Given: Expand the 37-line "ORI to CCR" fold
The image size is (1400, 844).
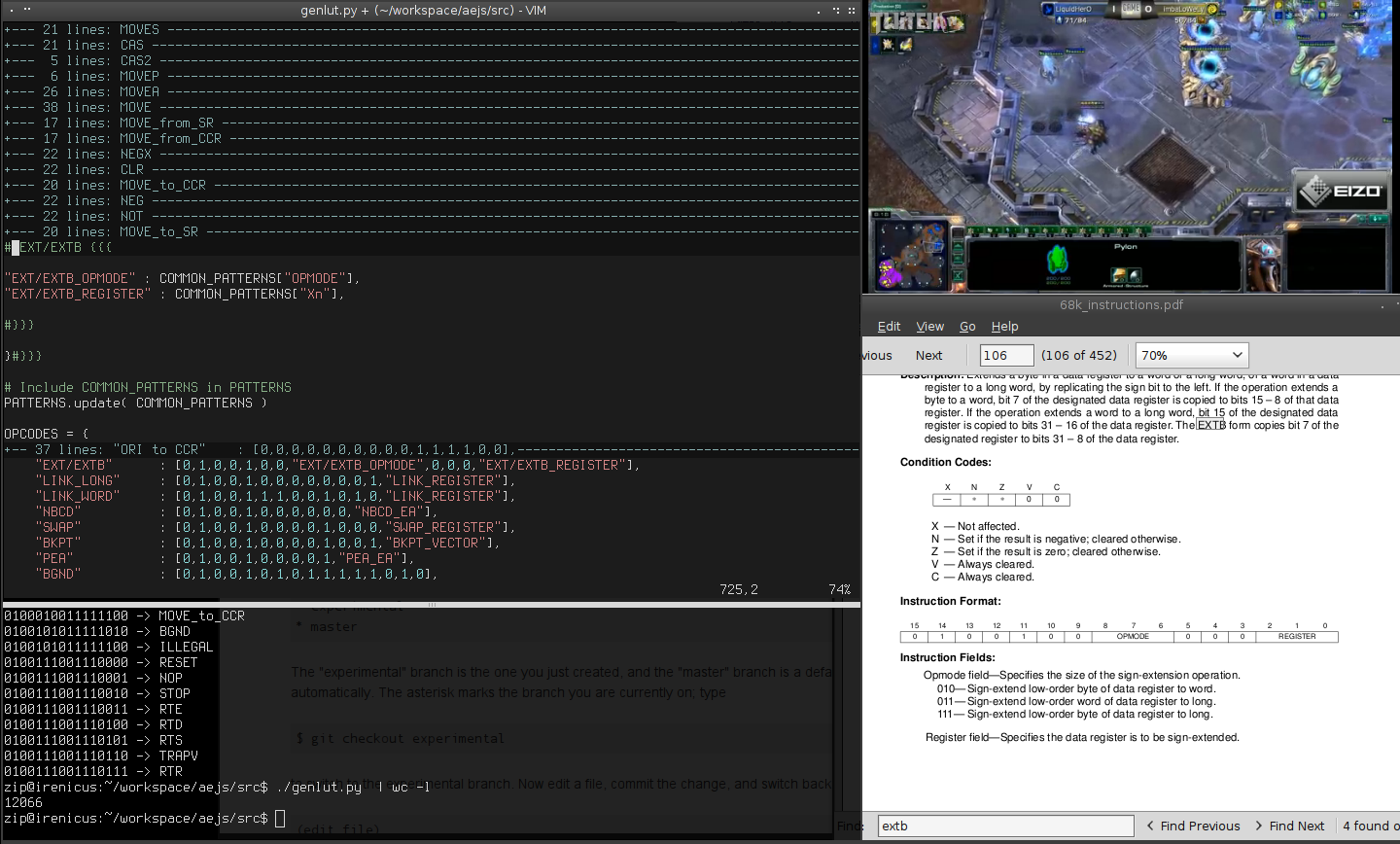Looking at the screenshot, I should [431, 449].
